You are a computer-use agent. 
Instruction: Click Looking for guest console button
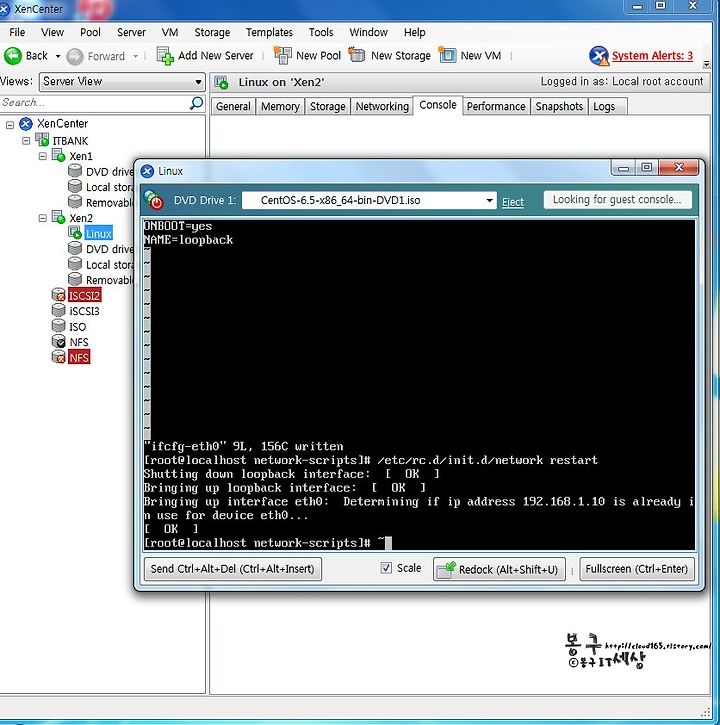(x=617, y=199)
